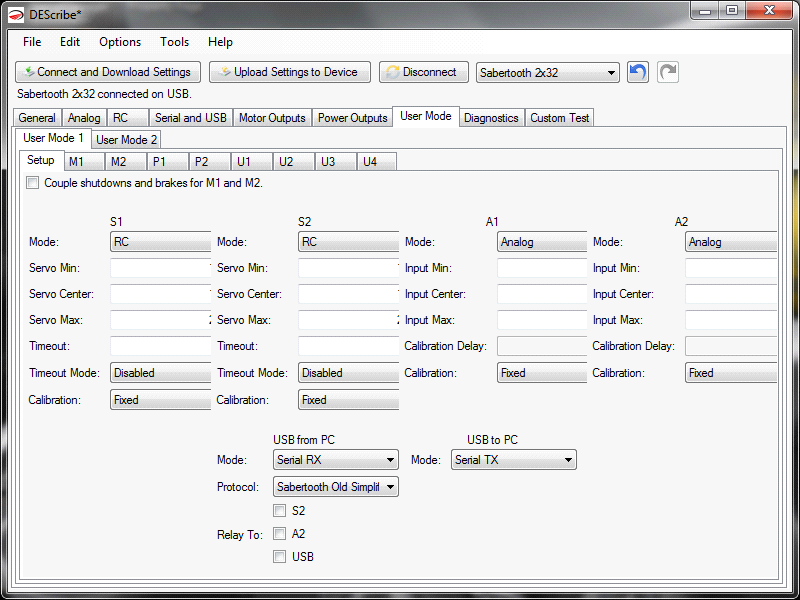Click Connect and Download Settings button

click(x=108, y=72)
